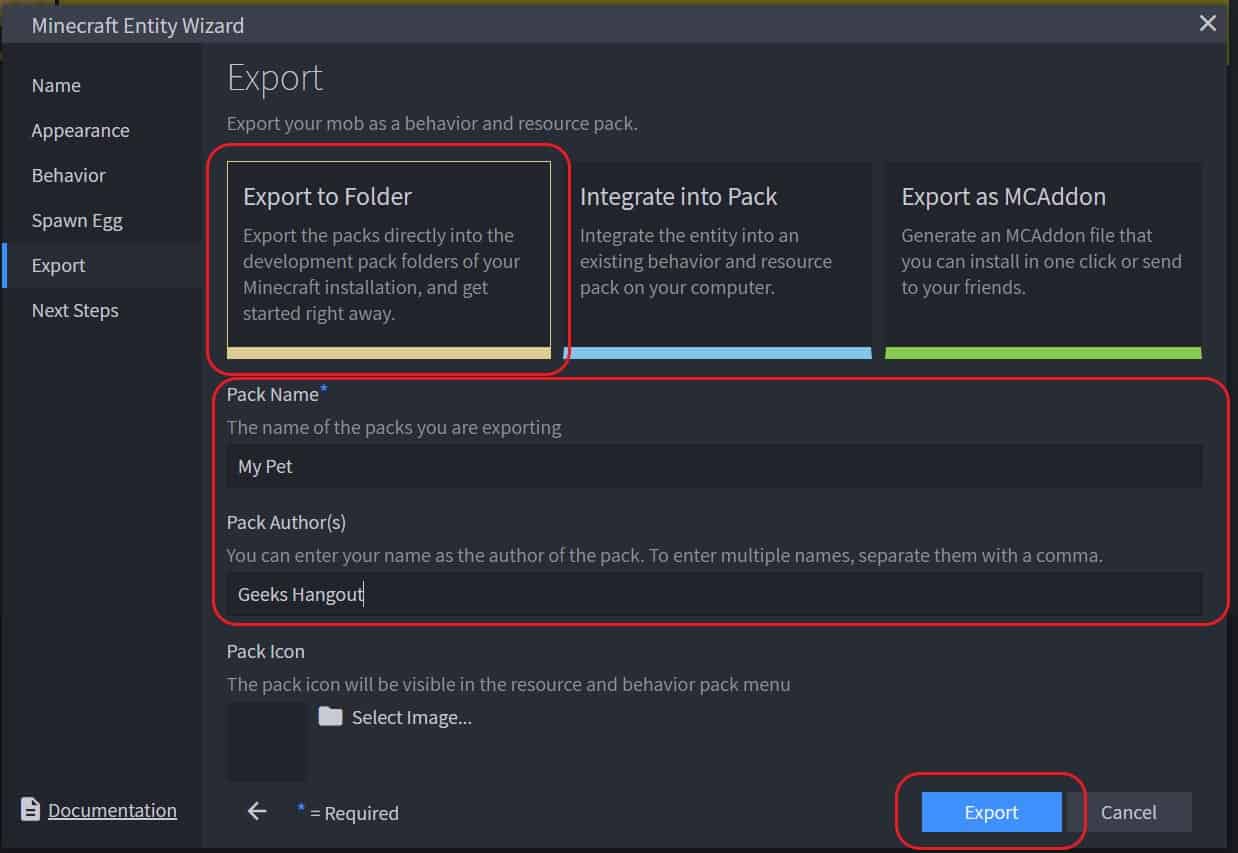
Task: Open the Appearance step in sidebar
Action: point(80,131)
